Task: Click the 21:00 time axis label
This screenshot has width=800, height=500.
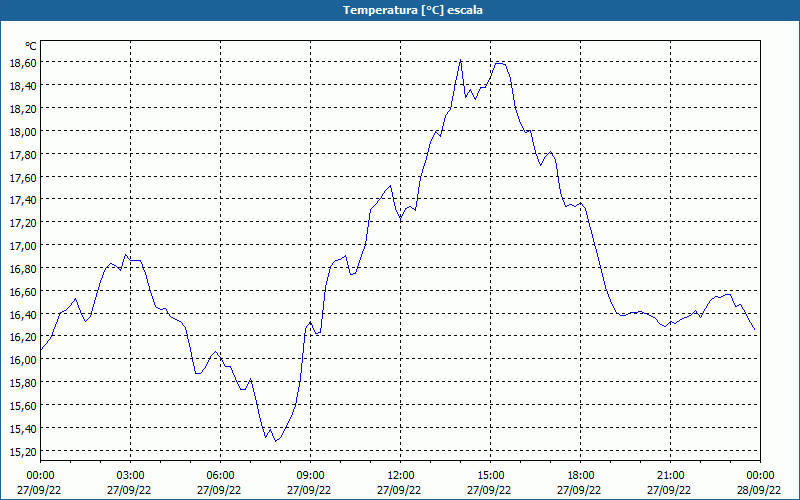Action: (670, 476)
